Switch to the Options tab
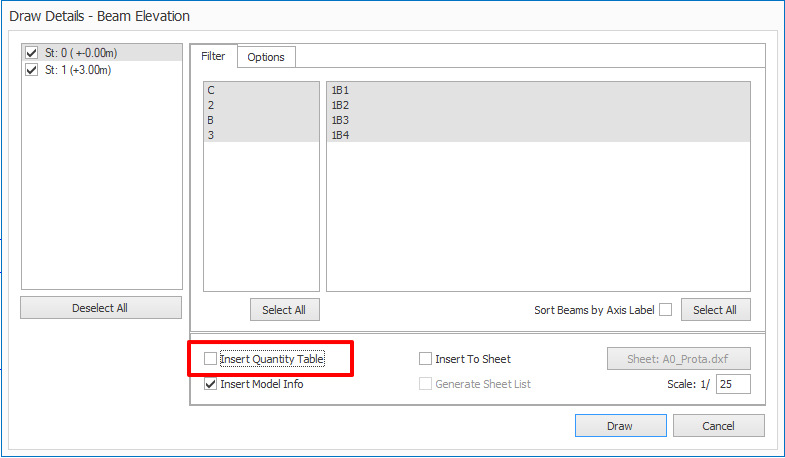The image size is (785, 458). coord(266,57)
